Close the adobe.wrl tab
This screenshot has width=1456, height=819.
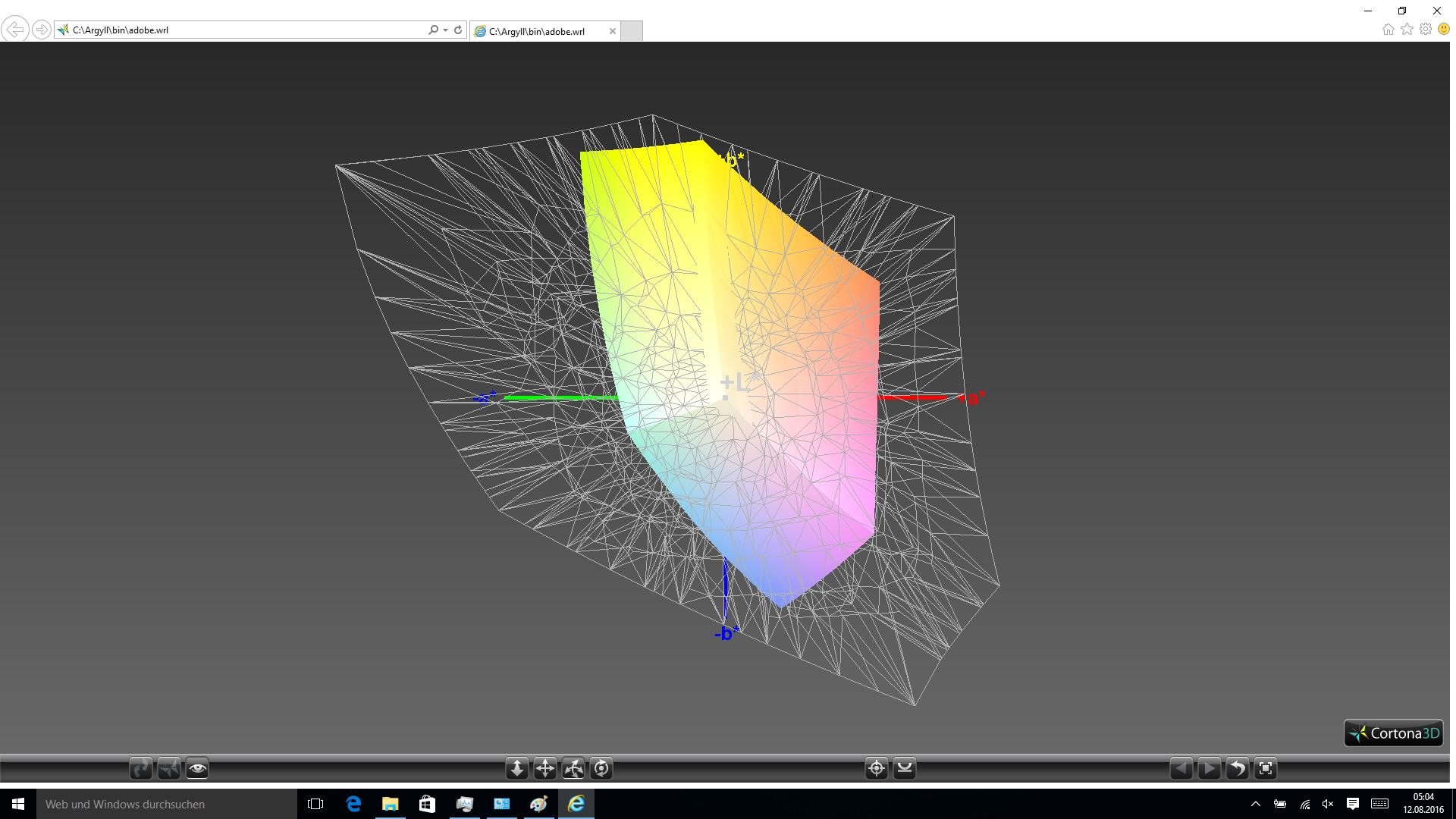click(613, 31)
